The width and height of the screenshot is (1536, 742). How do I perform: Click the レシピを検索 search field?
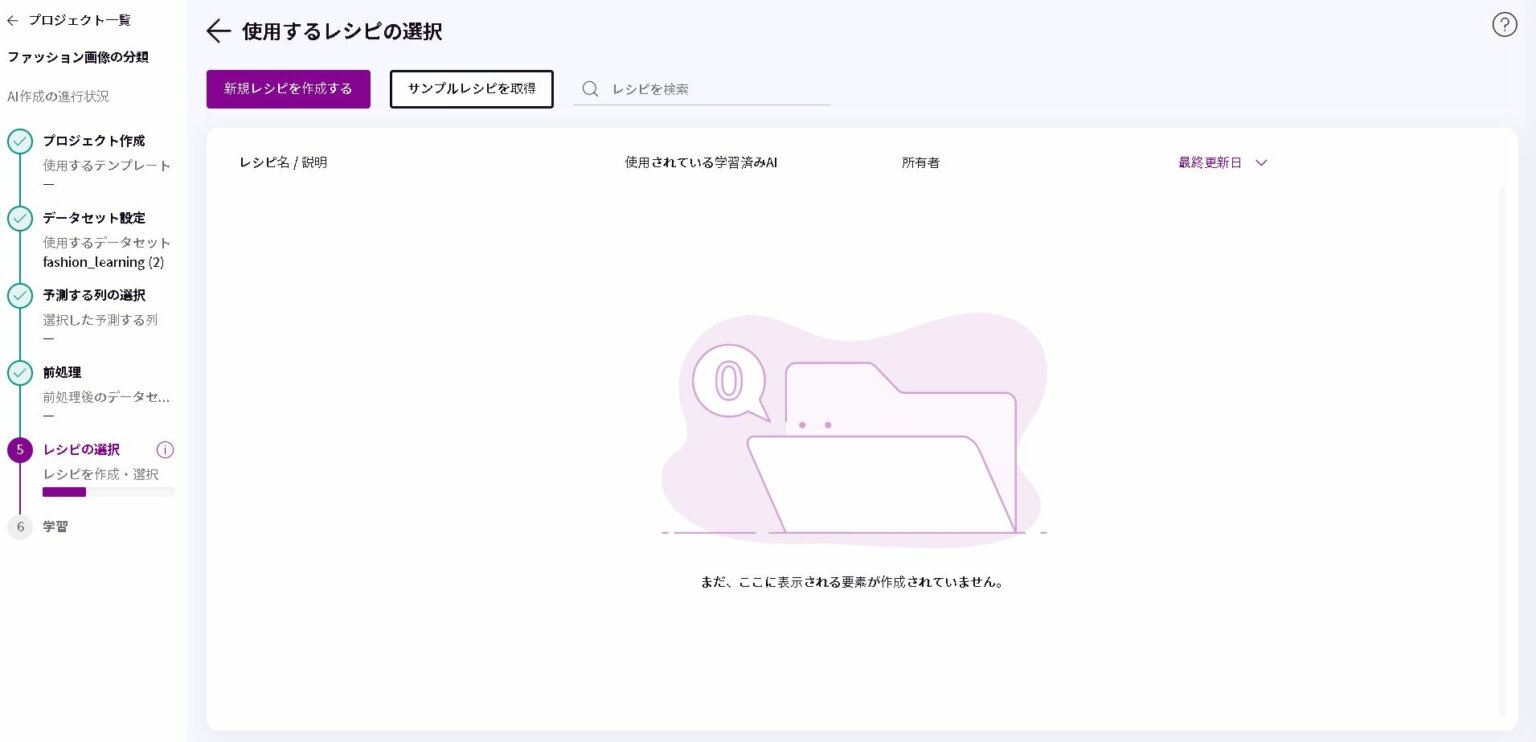point(715,89)
